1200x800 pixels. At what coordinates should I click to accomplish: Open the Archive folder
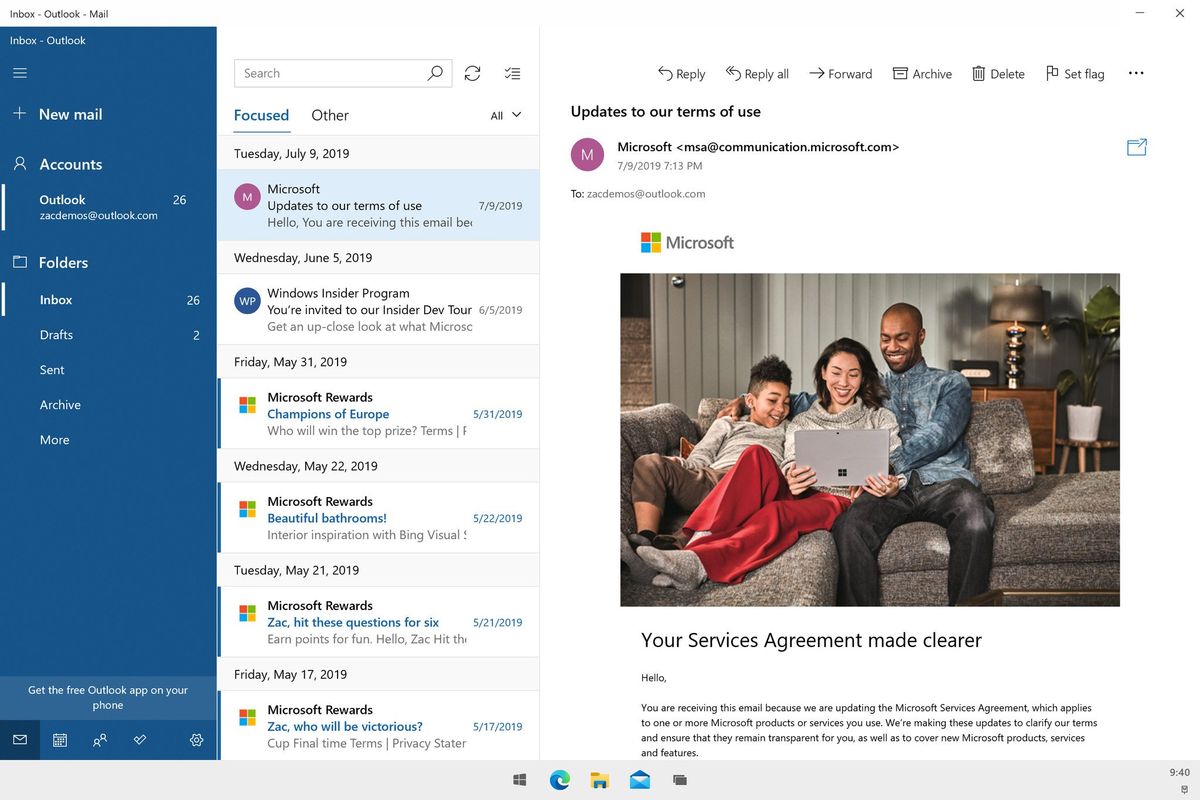[108, 405]
